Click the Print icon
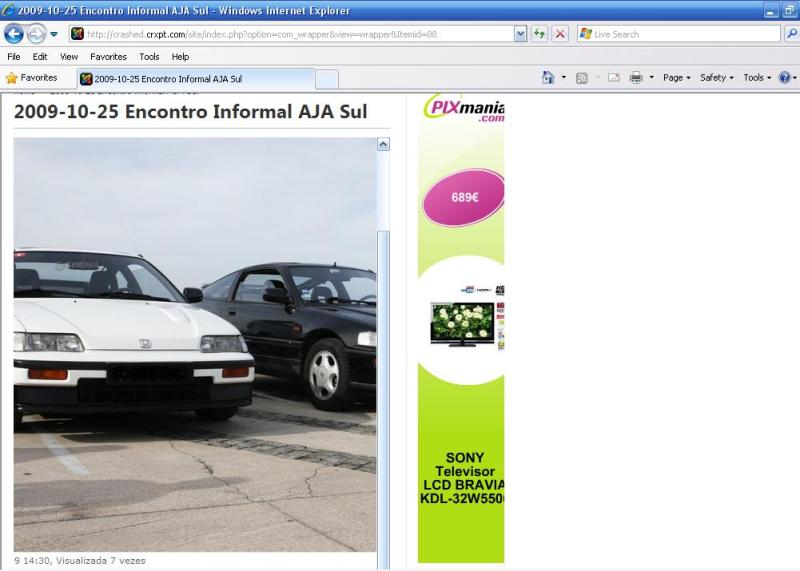Screen dimensions: 800x571 636,78
